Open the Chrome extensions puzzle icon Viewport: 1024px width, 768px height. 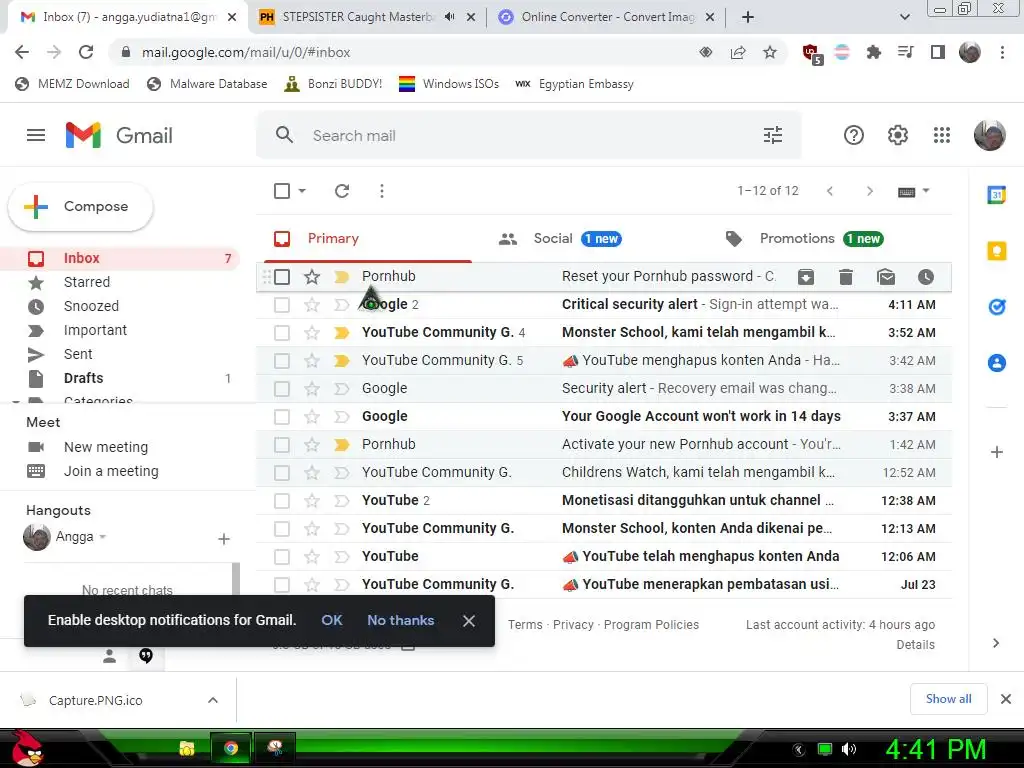coord(874,52)
